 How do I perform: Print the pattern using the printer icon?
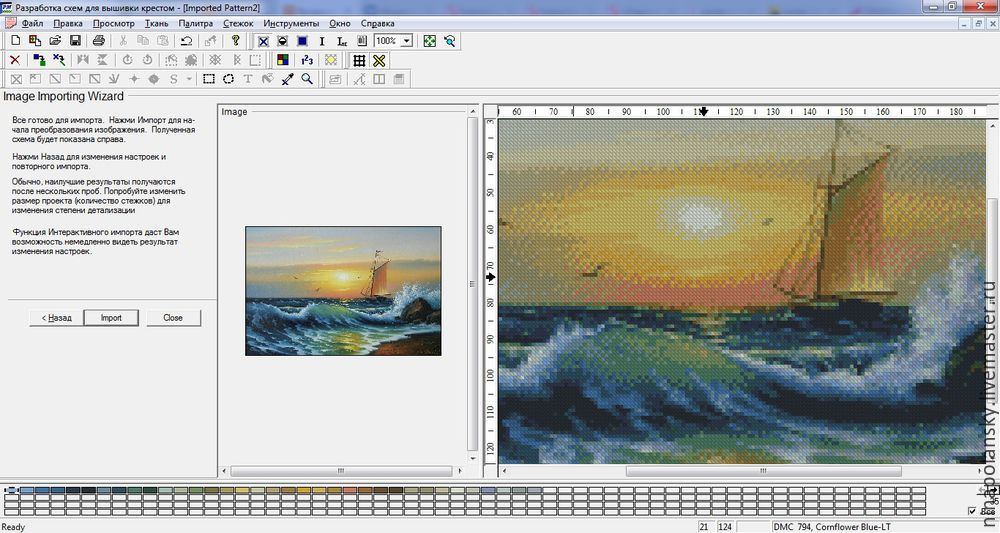pos(99,41)
